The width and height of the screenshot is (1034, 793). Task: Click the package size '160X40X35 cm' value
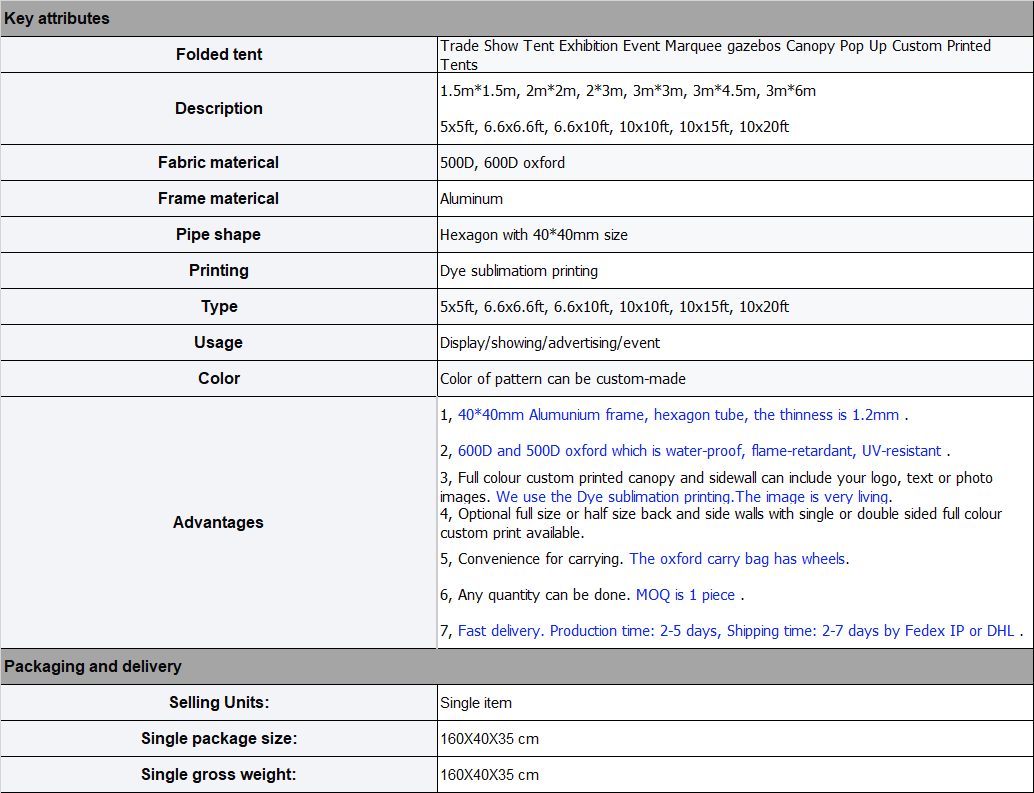click(x=489, y=739)
